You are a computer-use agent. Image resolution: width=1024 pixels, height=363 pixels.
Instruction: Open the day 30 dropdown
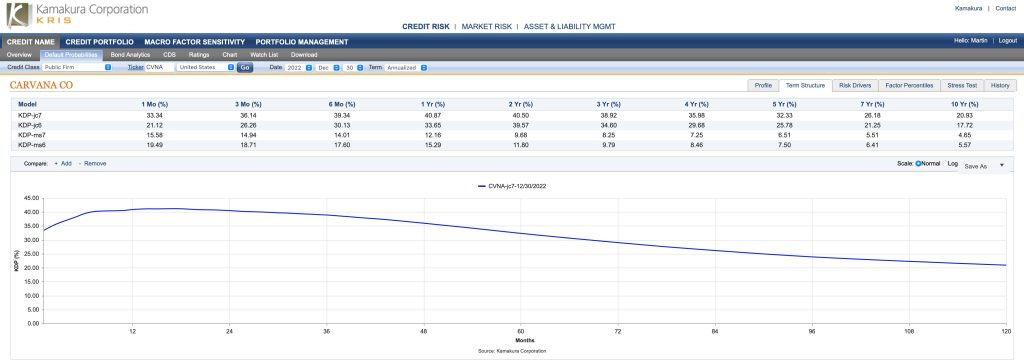[354, 67]
